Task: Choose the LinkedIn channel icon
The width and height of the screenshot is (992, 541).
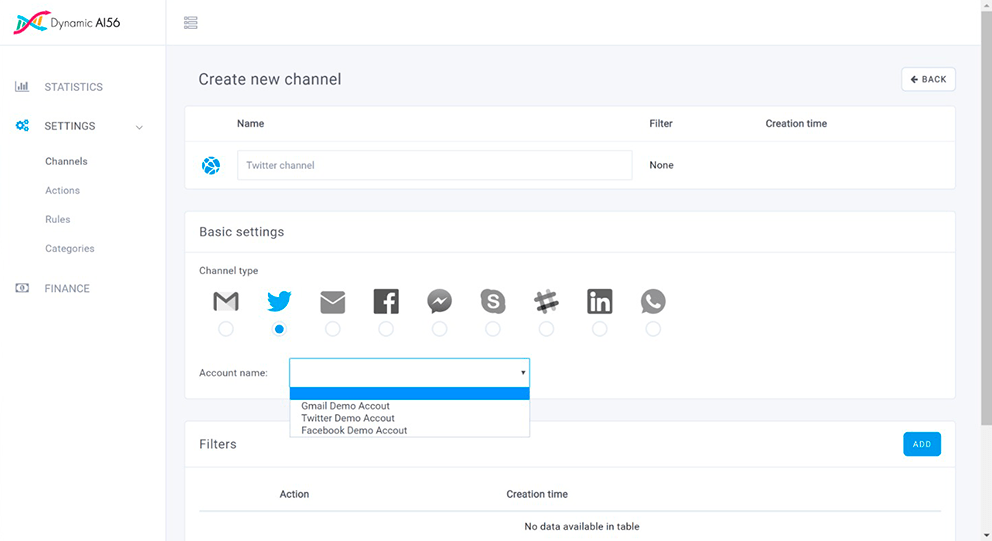Action: click(599, 301)
